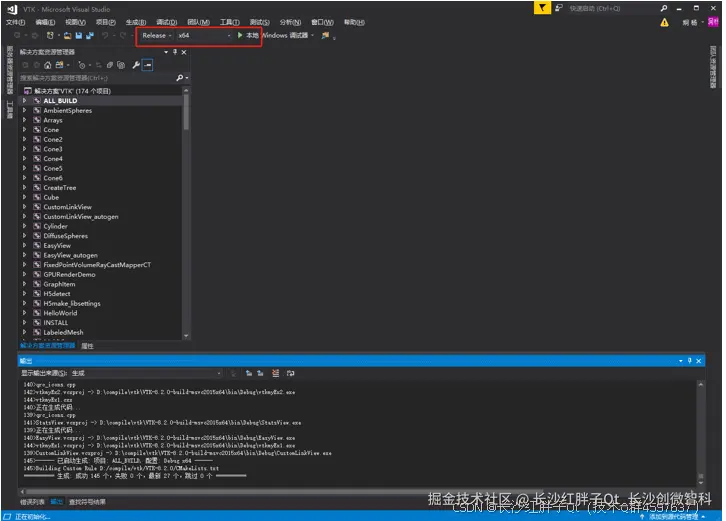Click the magenta user account avatar
726x521 pixels.
click(x=713, y=22)
